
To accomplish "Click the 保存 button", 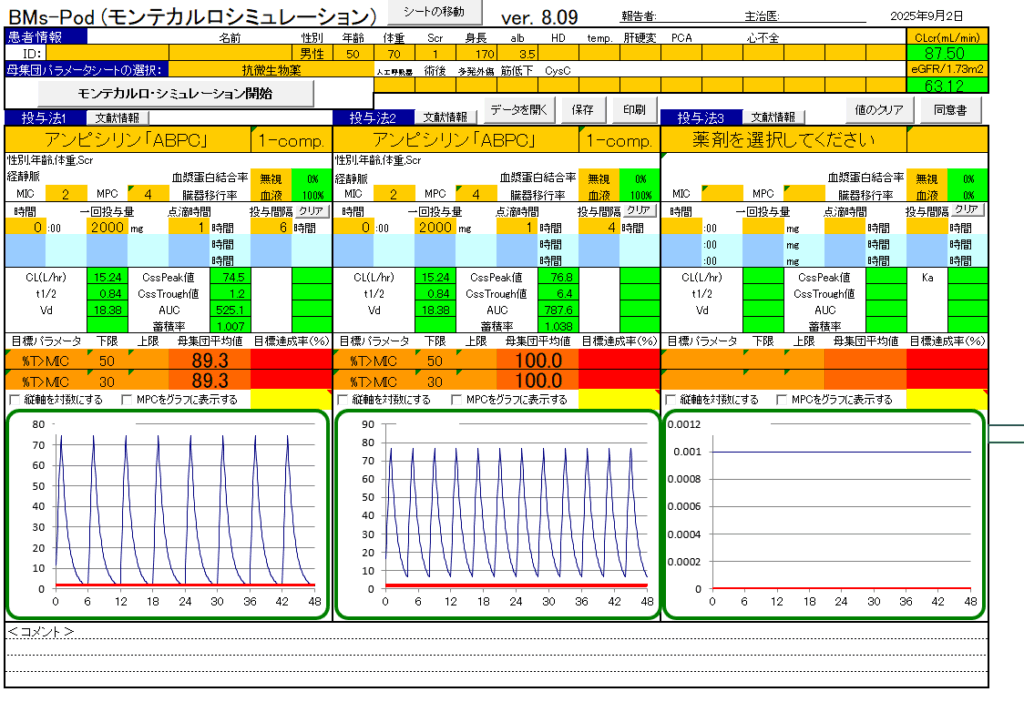I will click(x=583, y=109).
